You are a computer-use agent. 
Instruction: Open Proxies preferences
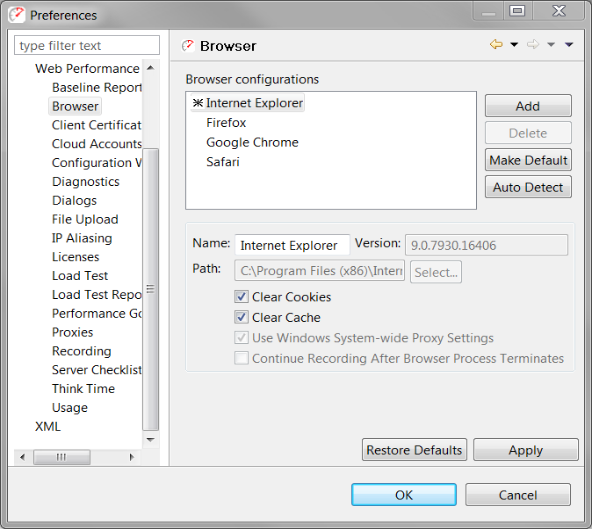[x=72, y=332]
